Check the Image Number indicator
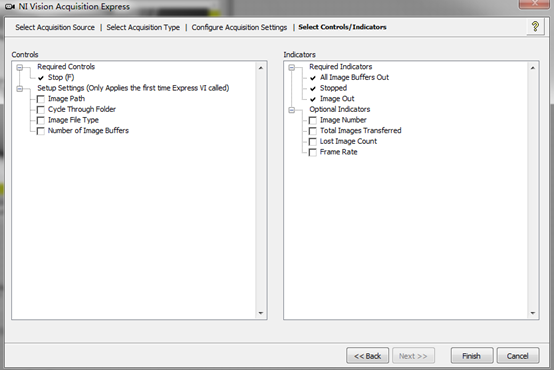 (313, 120)
